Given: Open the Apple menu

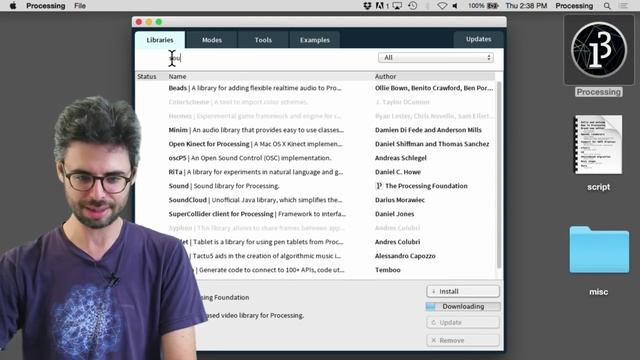Looking at the screenshot, I should (x=13, y=6).
